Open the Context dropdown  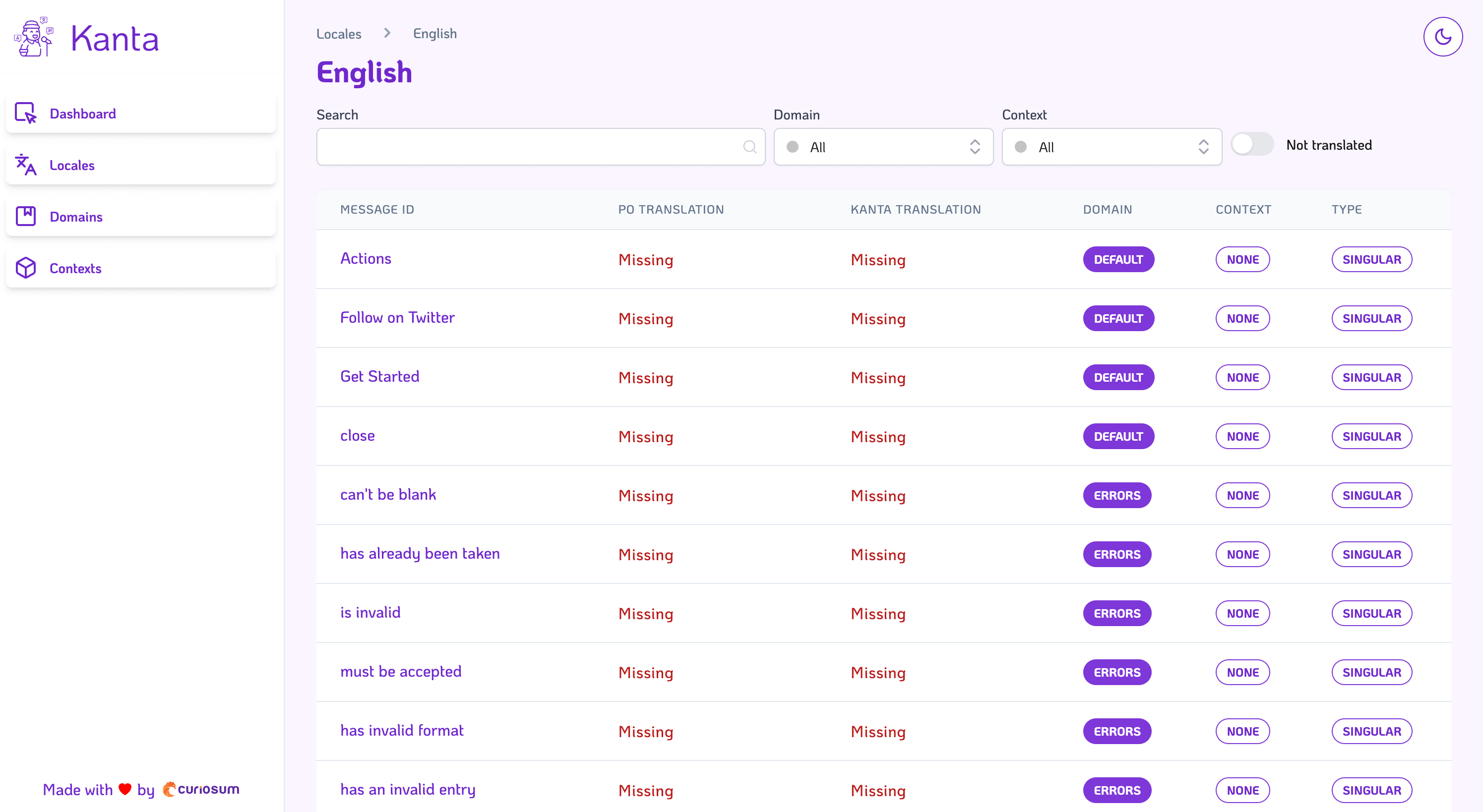[x=1112, y=147]
